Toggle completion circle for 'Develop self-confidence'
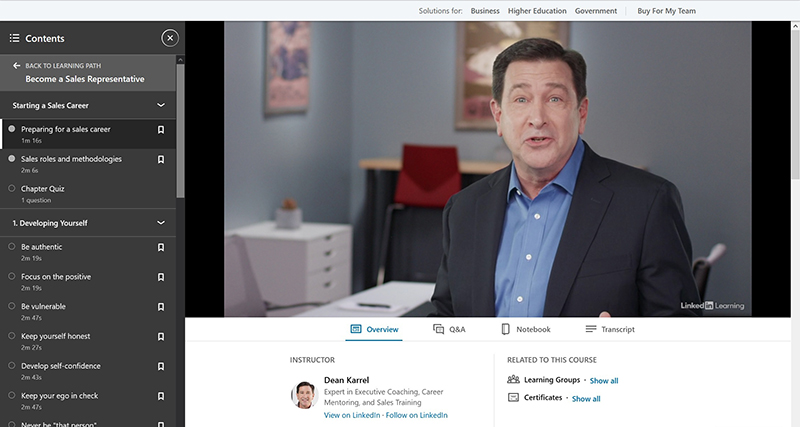 12,365
